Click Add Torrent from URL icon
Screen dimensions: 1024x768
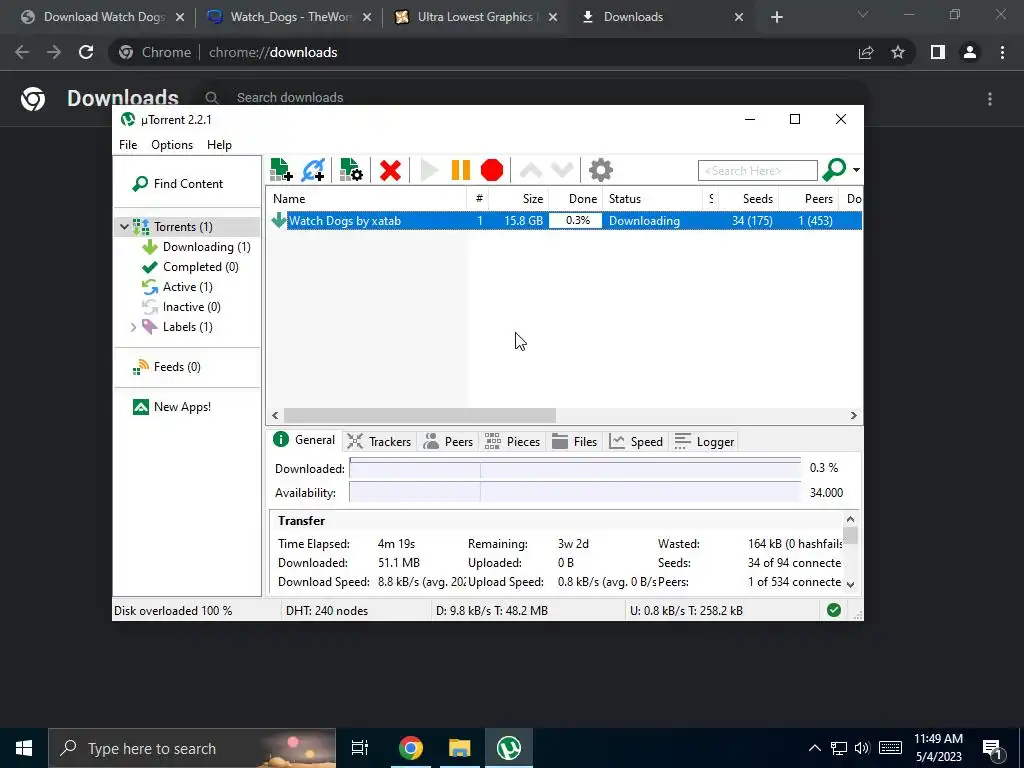coord(313,170)
